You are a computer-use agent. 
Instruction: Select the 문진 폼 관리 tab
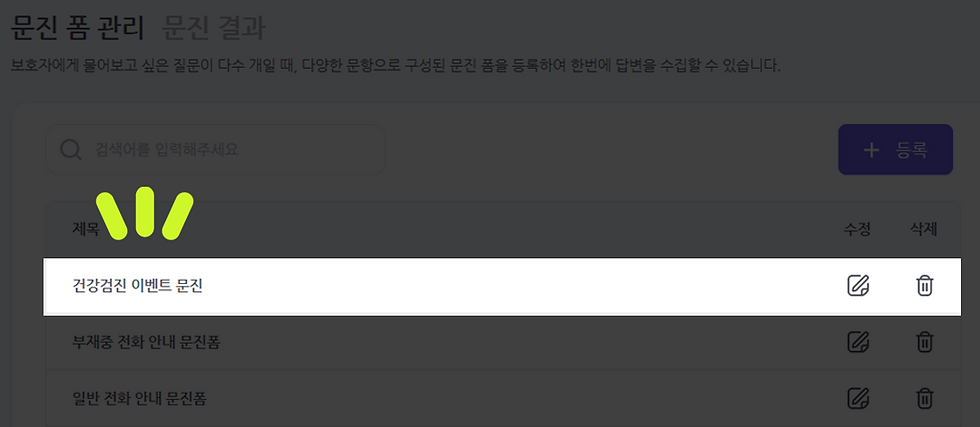tap(78, 28)
